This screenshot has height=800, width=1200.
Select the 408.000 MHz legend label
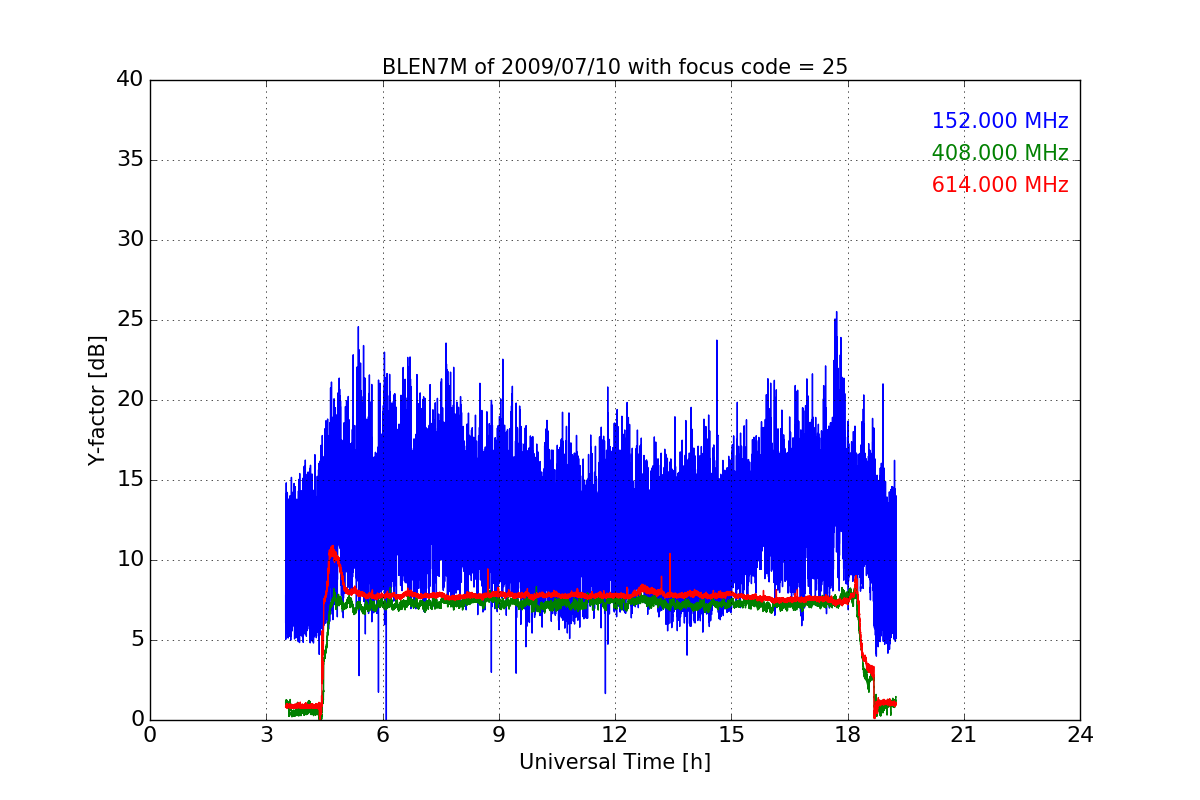pyautogui.click(x=1000, y=153)
